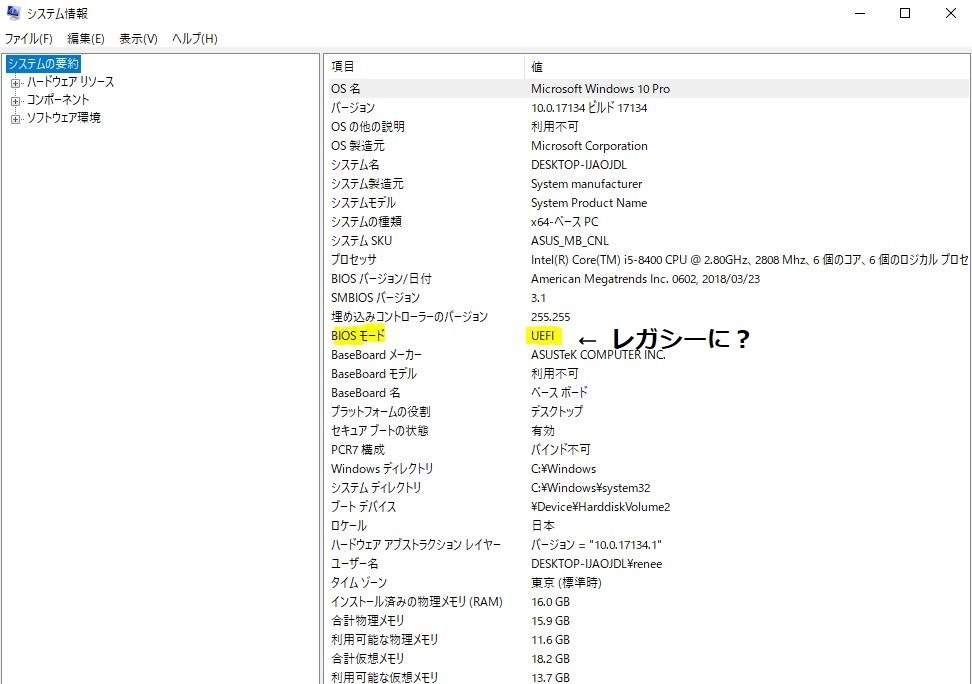Open the ヘルプ menu
This screenshot has height=684, width=972.
[x=194, y=39]
